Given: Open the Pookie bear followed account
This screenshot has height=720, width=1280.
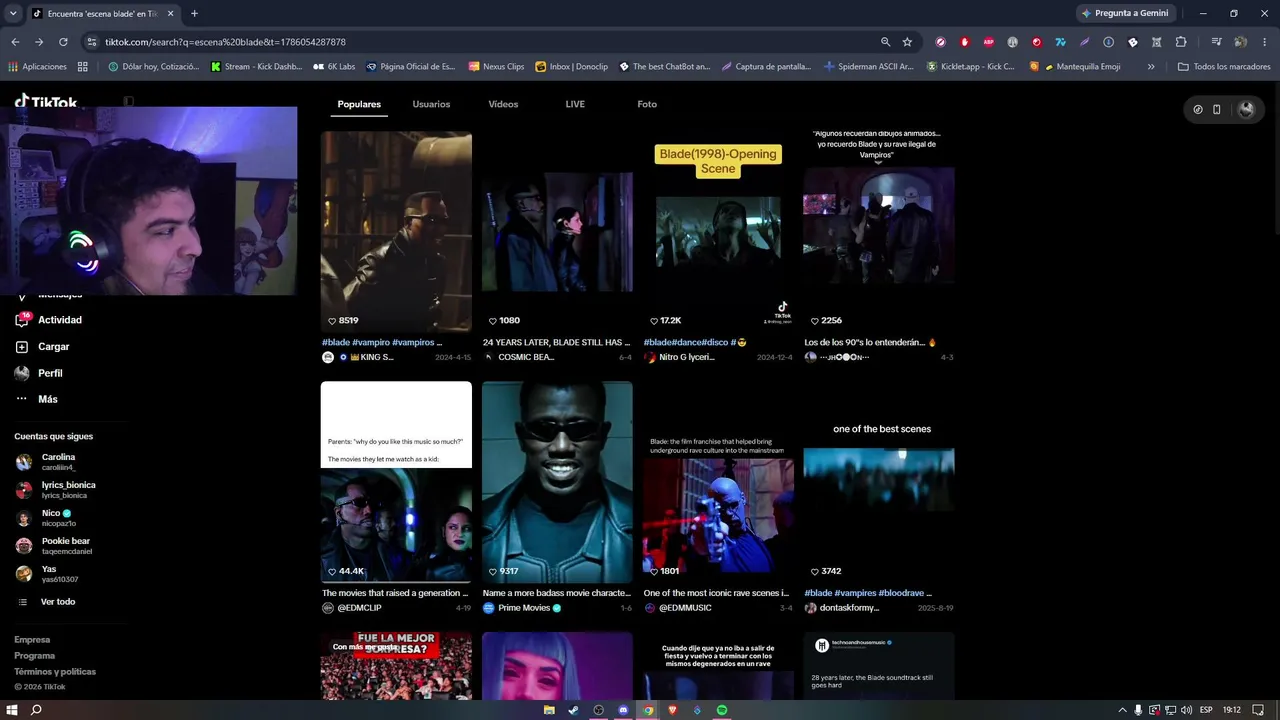Looking at the screenshot, I should pyautogui.click(x=54, y=546).
